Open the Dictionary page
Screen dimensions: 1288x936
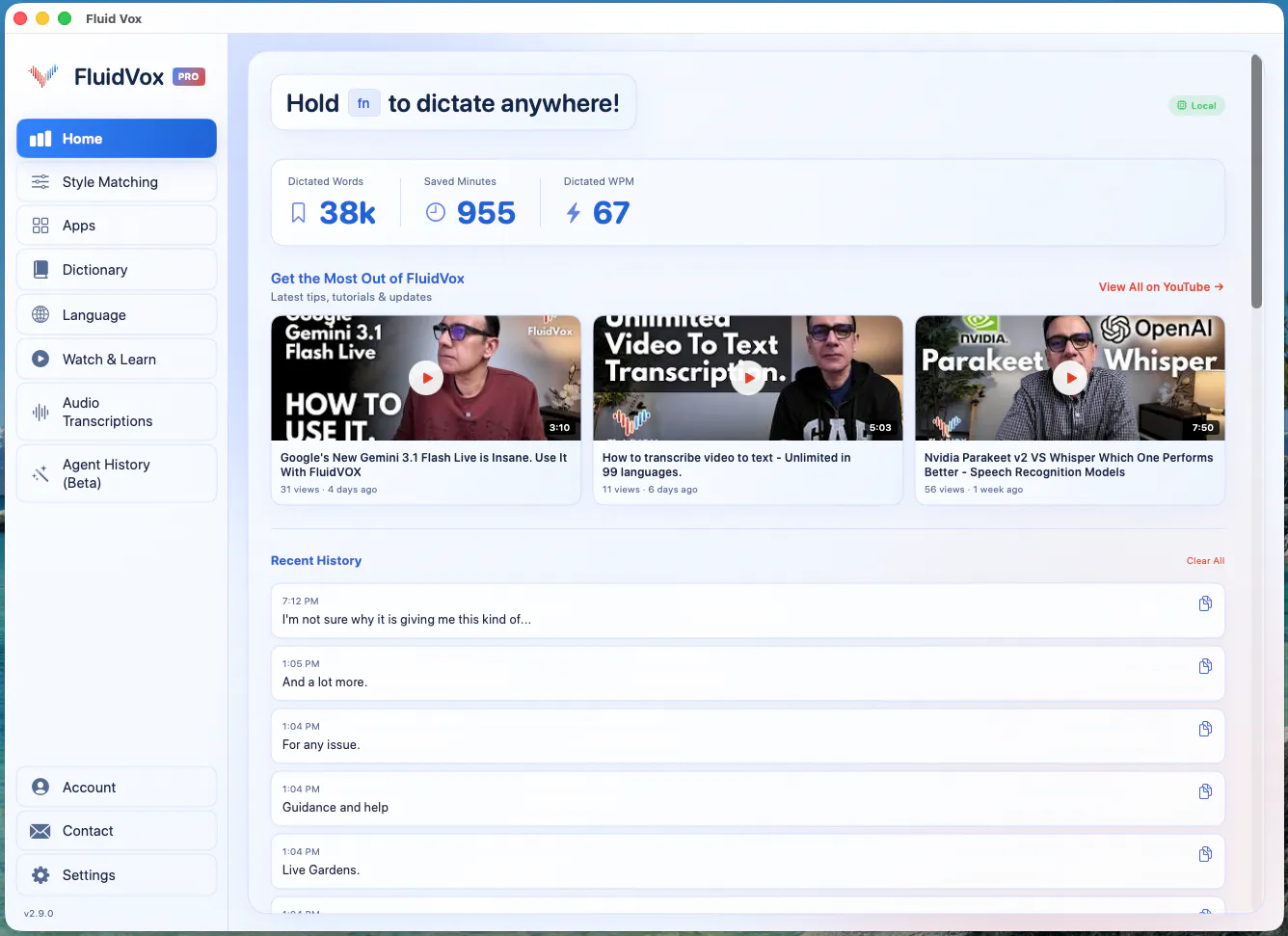pyautogui.click(x=117, y=270)
